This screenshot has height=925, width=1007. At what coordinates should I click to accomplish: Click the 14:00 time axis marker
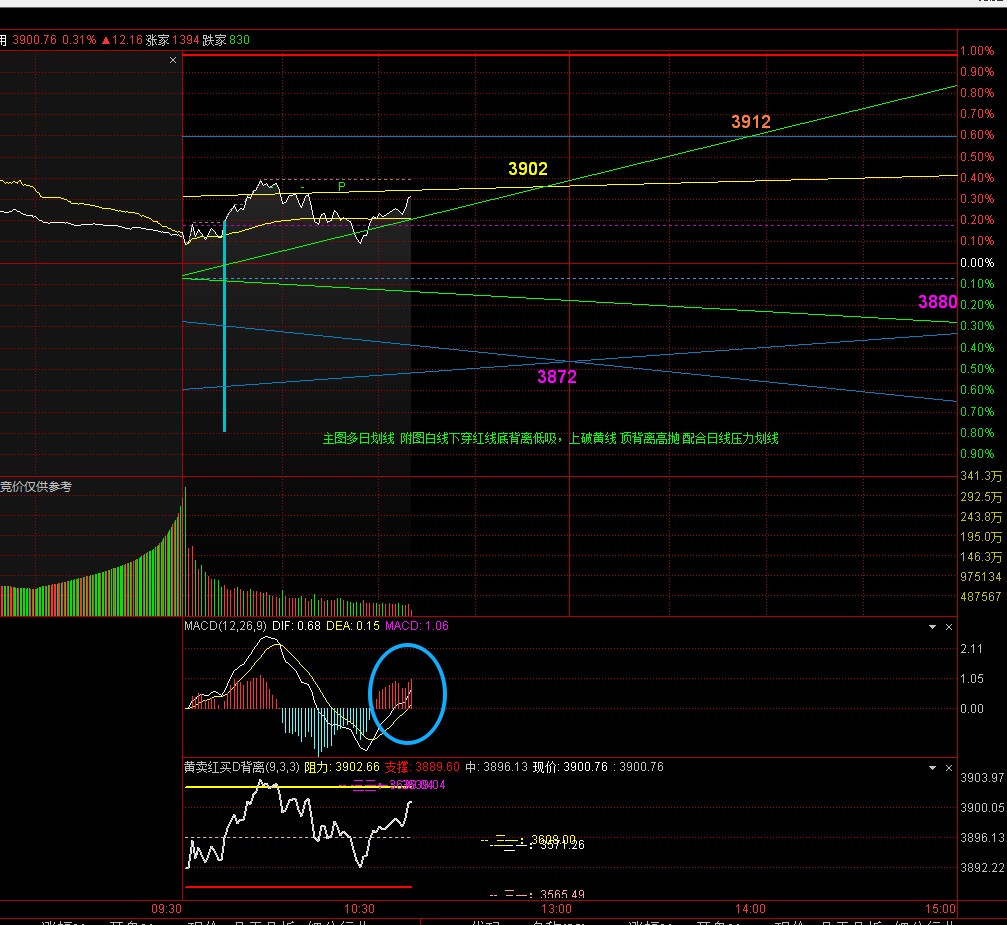750,909
